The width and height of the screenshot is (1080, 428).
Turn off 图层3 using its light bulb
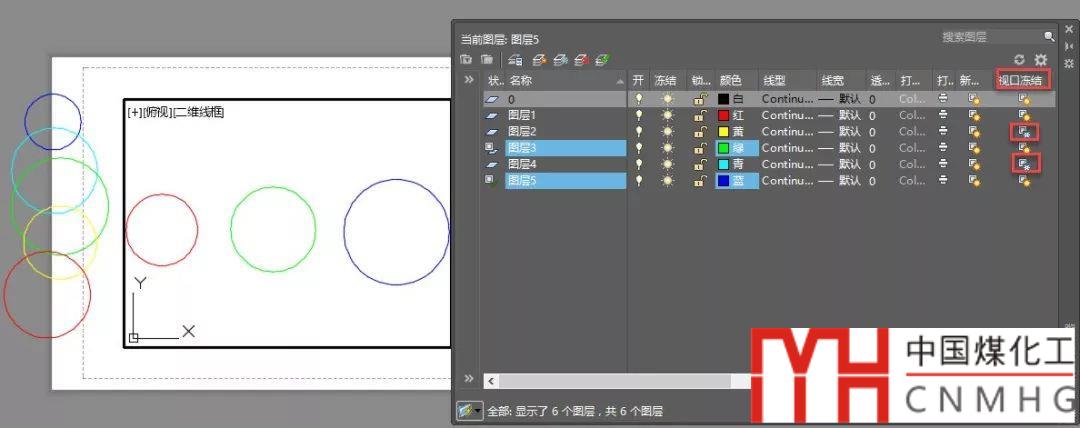click(639, 147)
